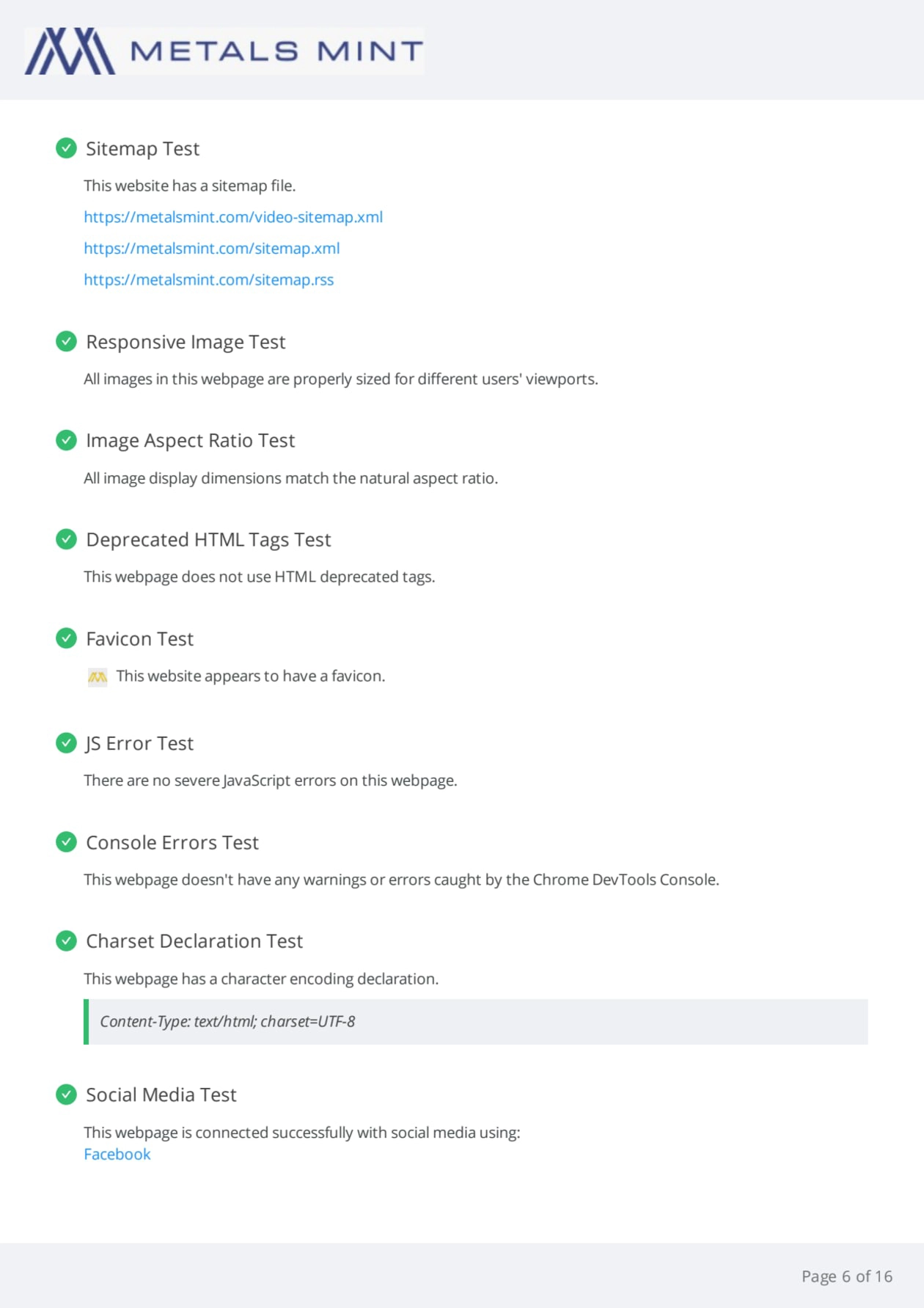Image resolution: width=924 pixels, height=1308 pixels.
Task: Click the Page 6 of 16 indicator
Action: (846, 1276)
